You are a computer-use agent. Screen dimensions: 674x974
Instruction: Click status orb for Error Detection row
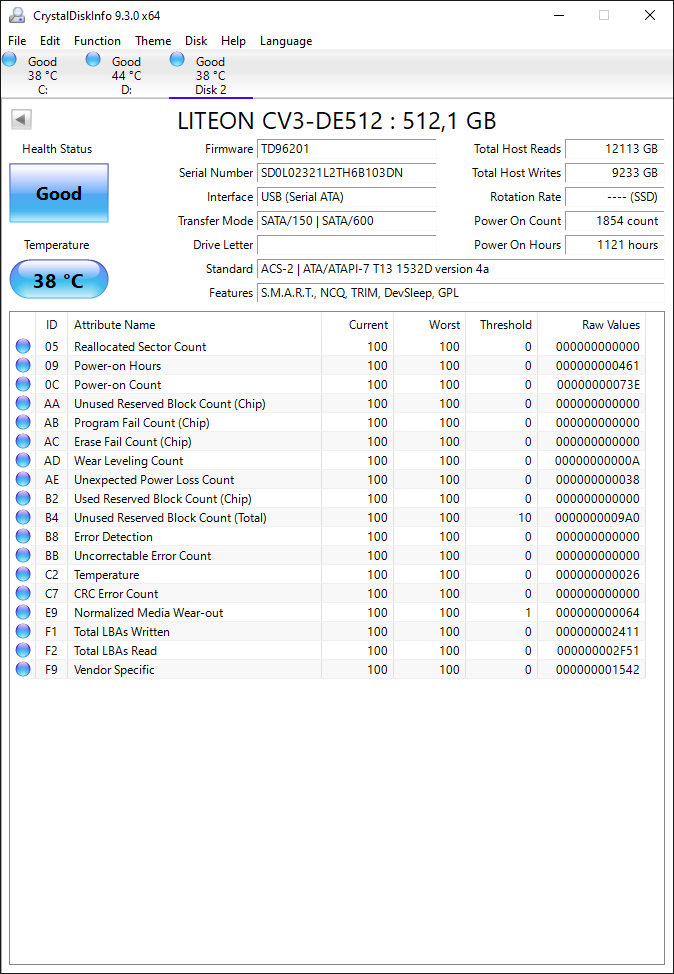(23, 536)
